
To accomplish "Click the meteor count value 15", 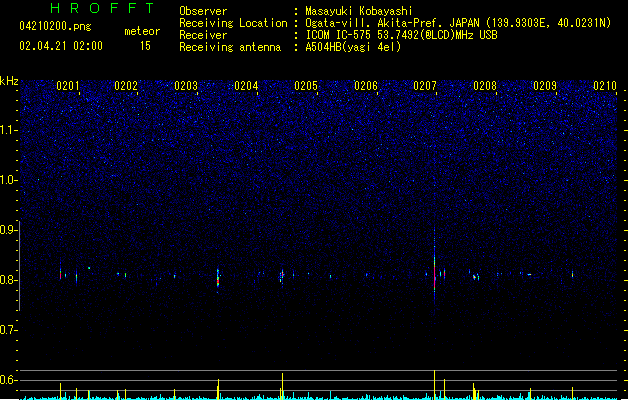I will 145,46.
